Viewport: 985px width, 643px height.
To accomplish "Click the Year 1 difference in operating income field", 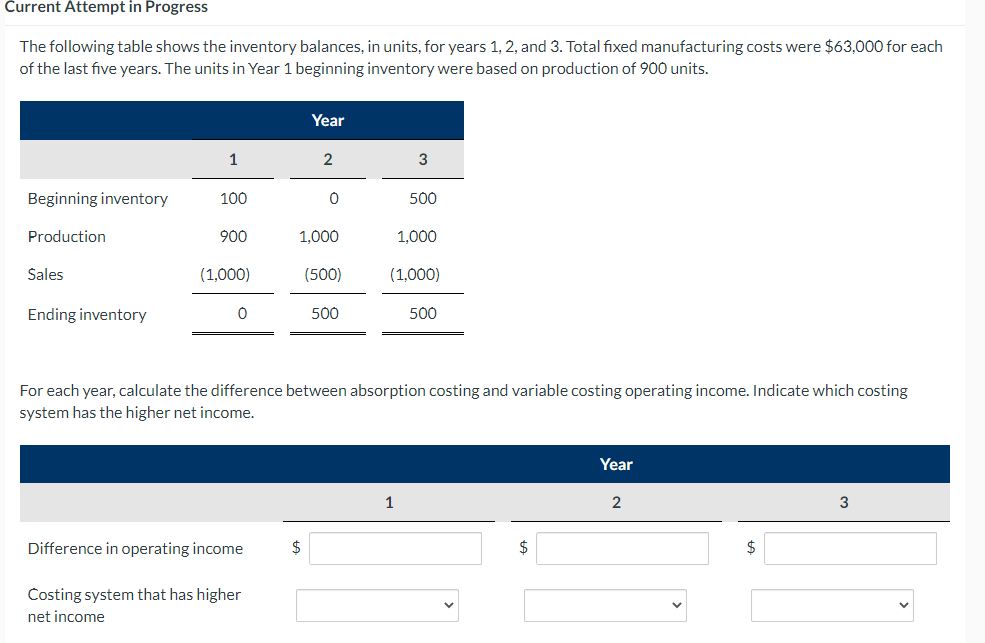I will click(x=395, y=548).
